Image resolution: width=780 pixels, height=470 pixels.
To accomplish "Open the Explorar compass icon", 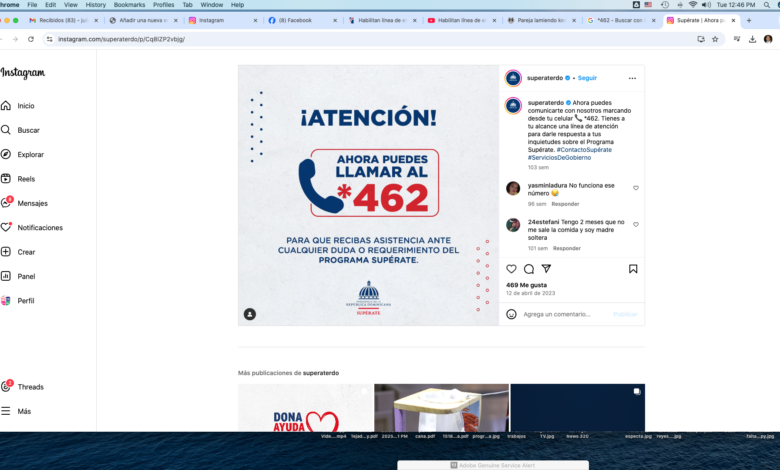I will click(6, 154).
